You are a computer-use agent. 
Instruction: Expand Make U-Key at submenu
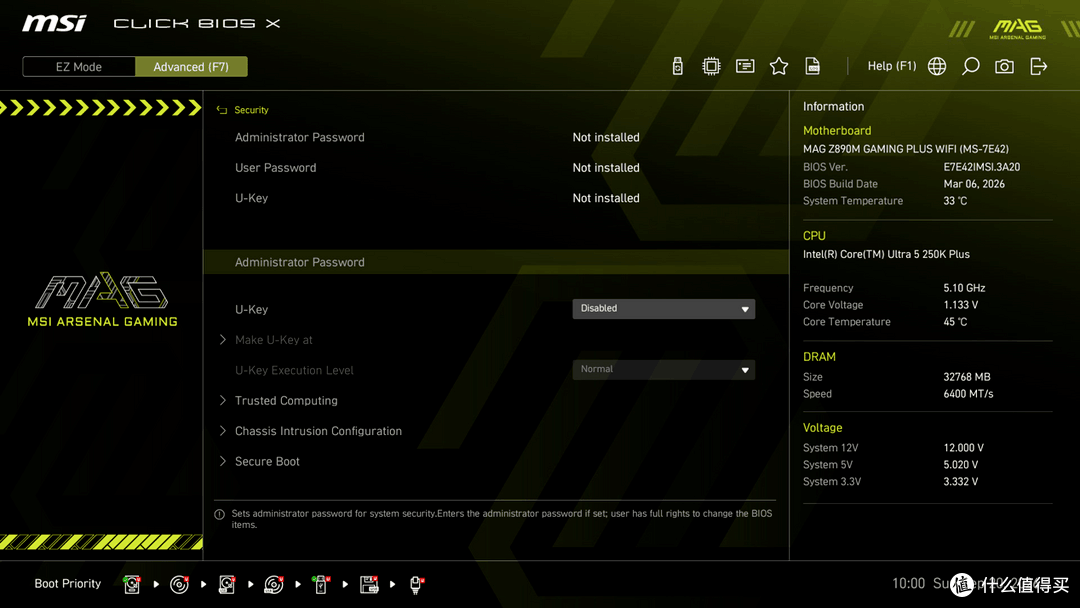pyautogui.click(x=273, y=339)
